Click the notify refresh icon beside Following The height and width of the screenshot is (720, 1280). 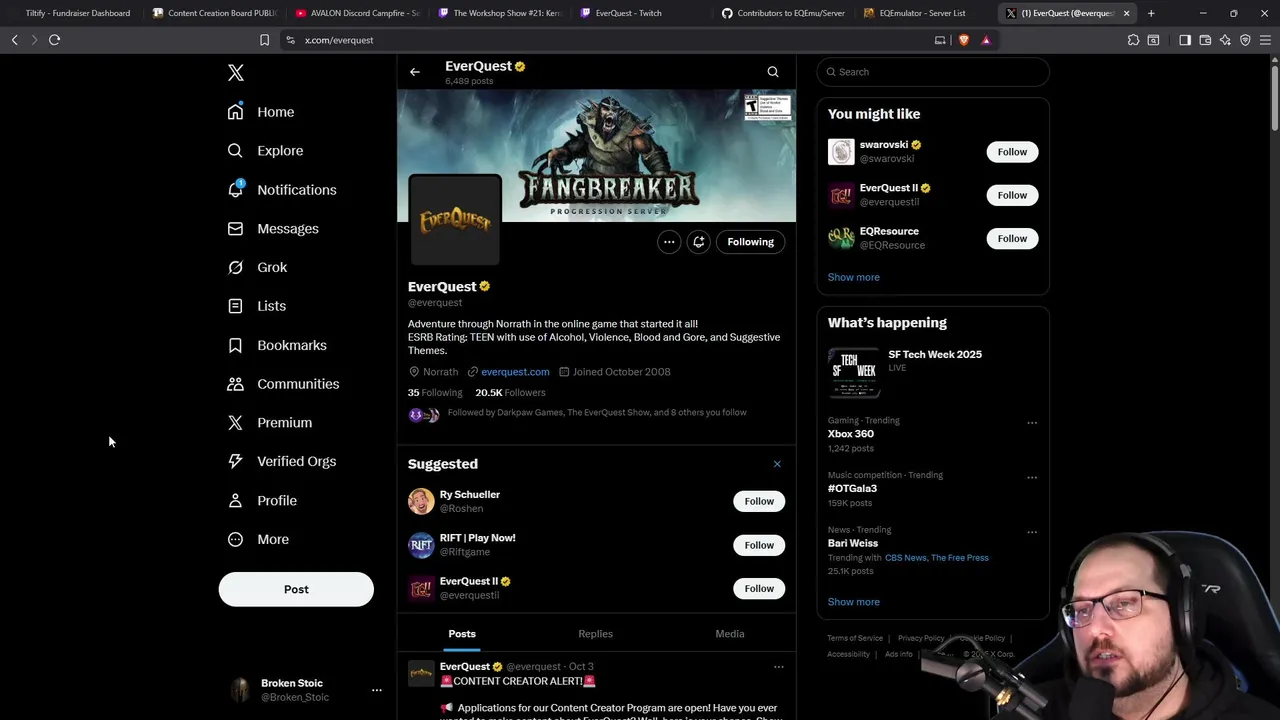tap(699, 242)
